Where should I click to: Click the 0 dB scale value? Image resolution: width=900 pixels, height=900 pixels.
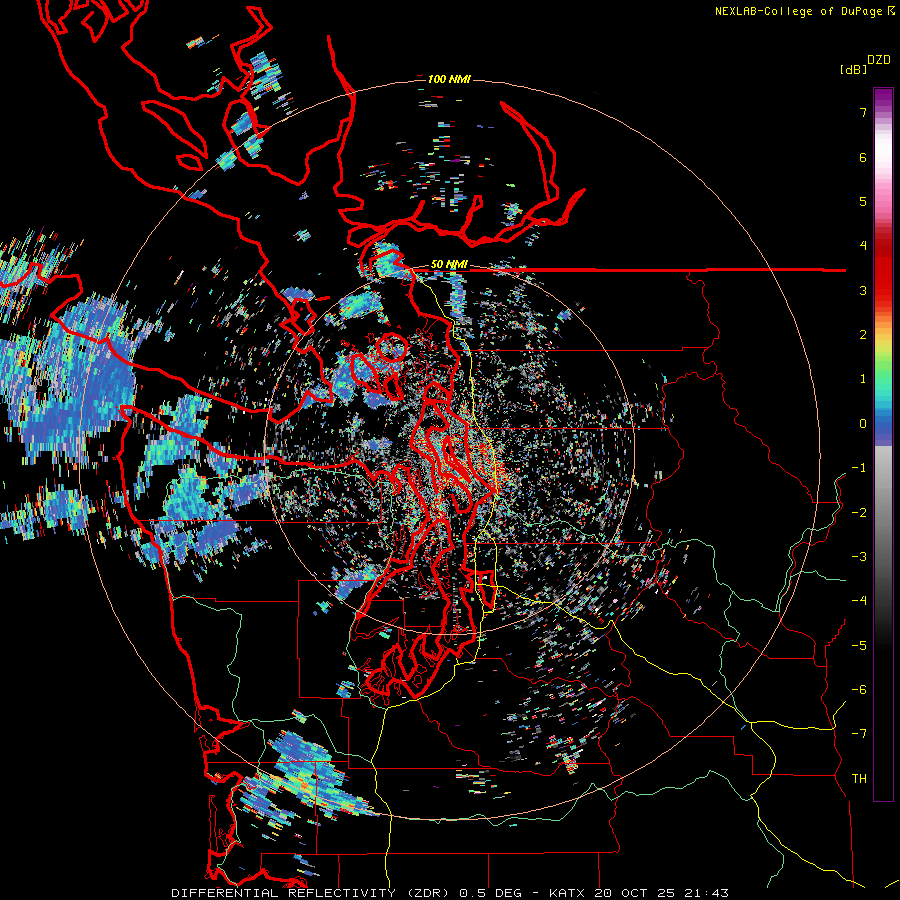coord(863,424)
